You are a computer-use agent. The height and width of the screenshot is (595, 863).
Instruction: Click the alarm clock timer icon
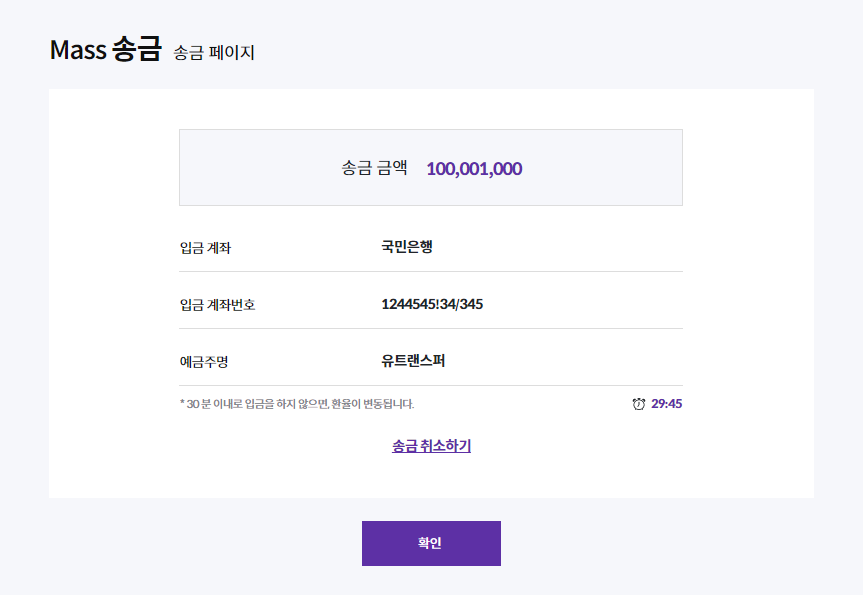(638, 404)
